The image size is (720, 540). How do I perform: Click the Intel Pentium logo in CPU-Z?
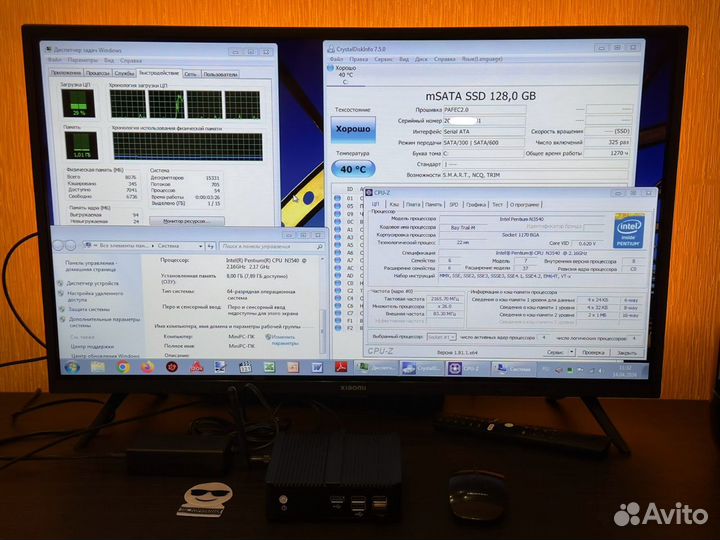(x=629, y=231)
